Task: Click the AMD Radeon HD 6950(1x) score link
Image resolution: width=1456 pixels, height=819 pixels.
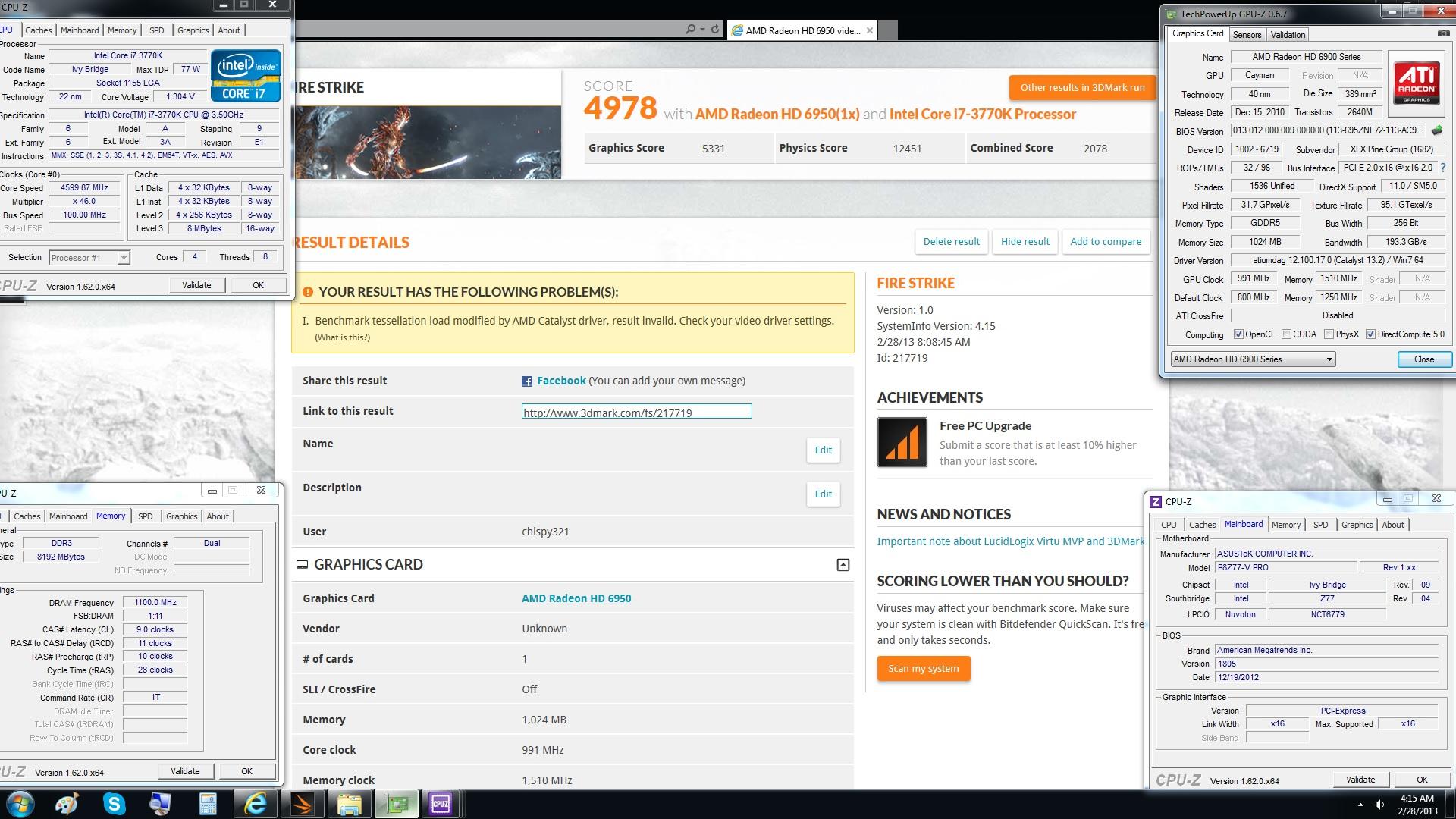Action: 777,115
